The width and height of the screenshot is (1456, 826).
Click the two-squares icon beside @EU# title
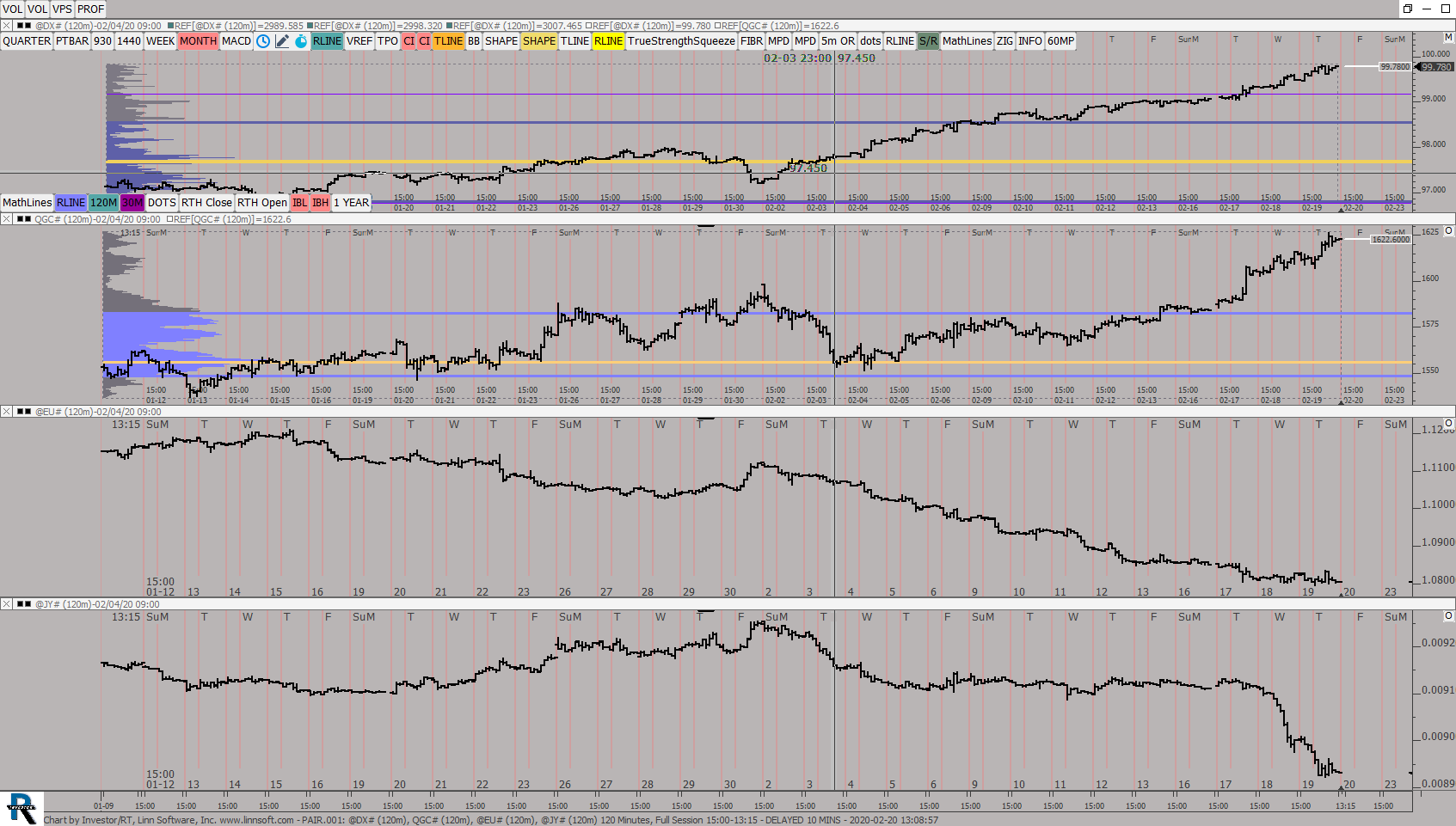coord(24,412)
